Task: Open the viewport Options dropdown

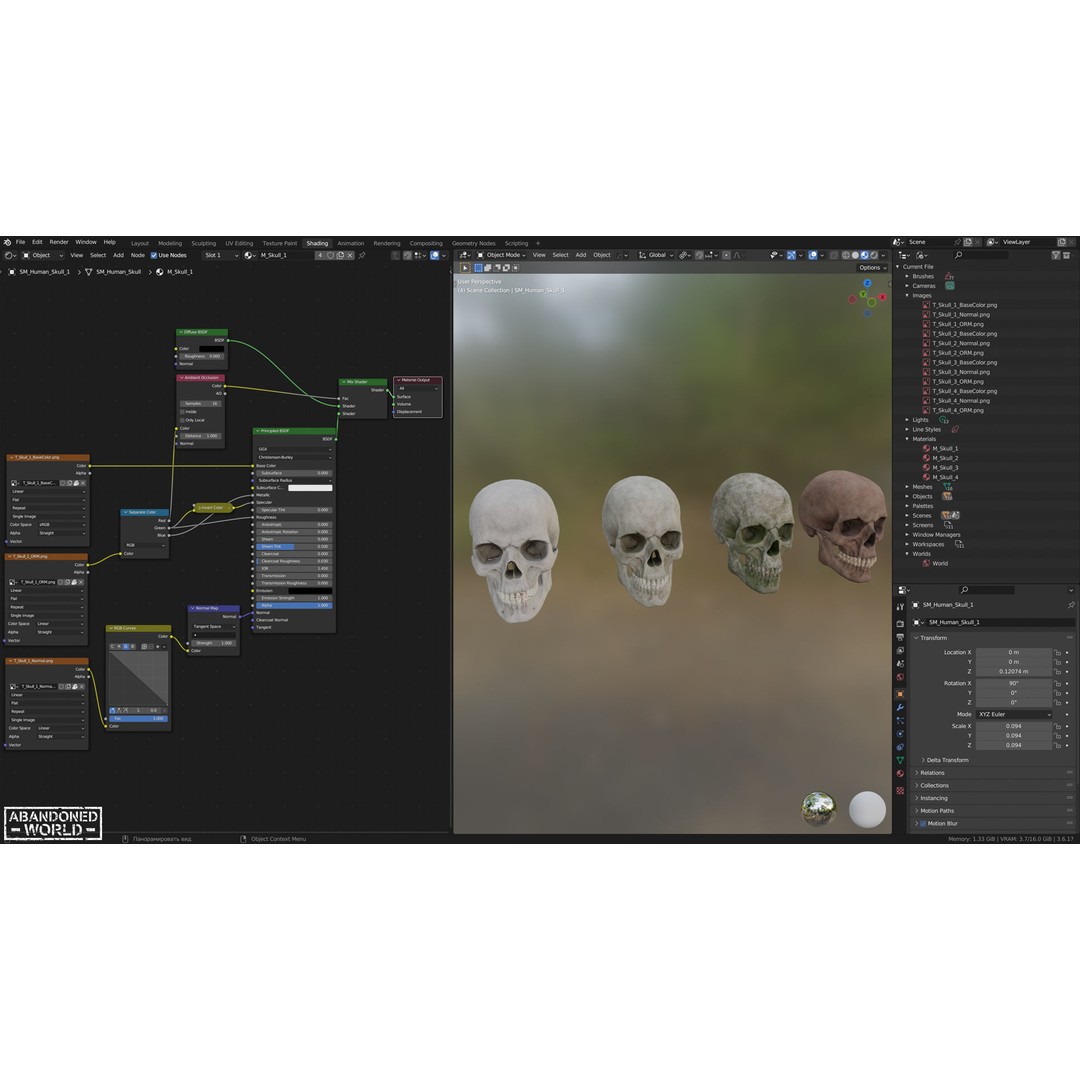Action: (872, 268)
